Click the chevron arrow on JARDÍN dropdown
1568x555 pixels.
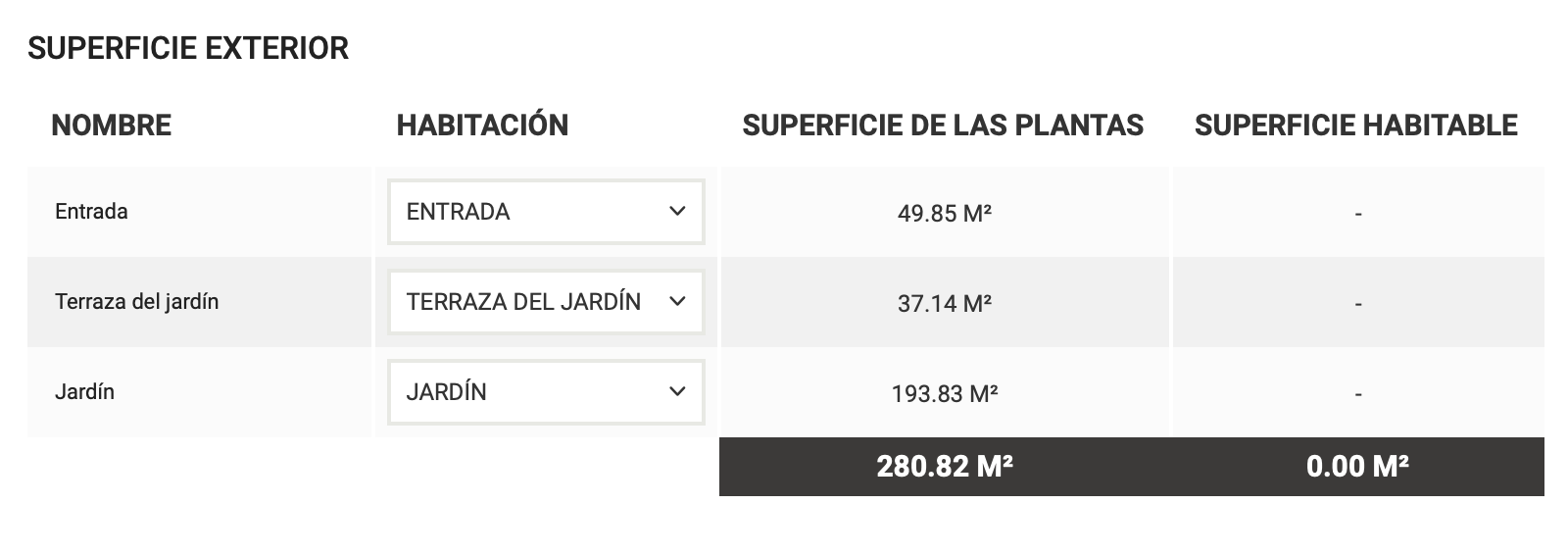point(677,392)
